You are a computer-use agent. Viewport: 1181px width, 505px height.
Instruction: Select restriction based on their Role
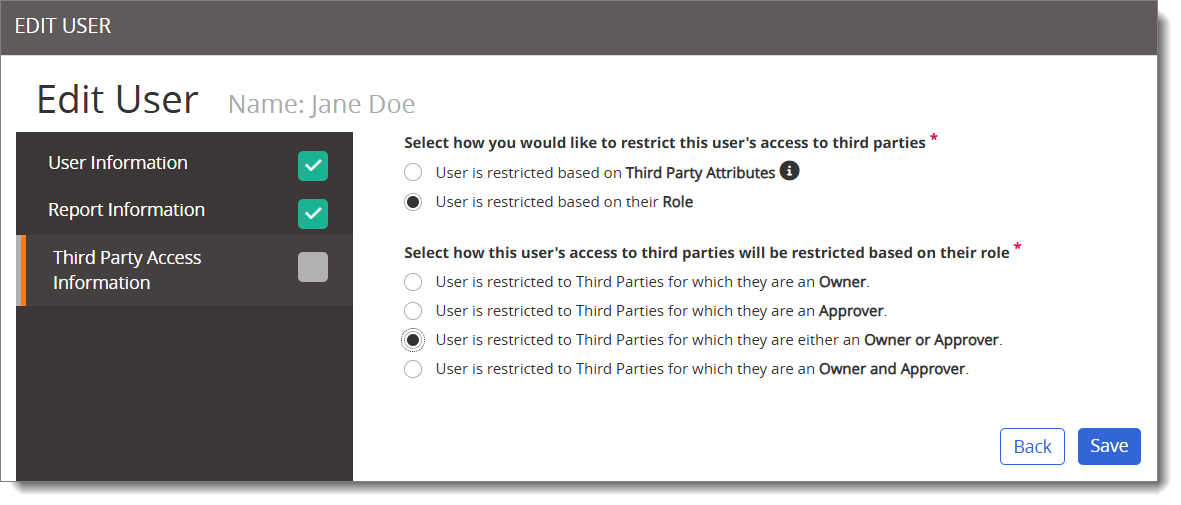point(413,202)
